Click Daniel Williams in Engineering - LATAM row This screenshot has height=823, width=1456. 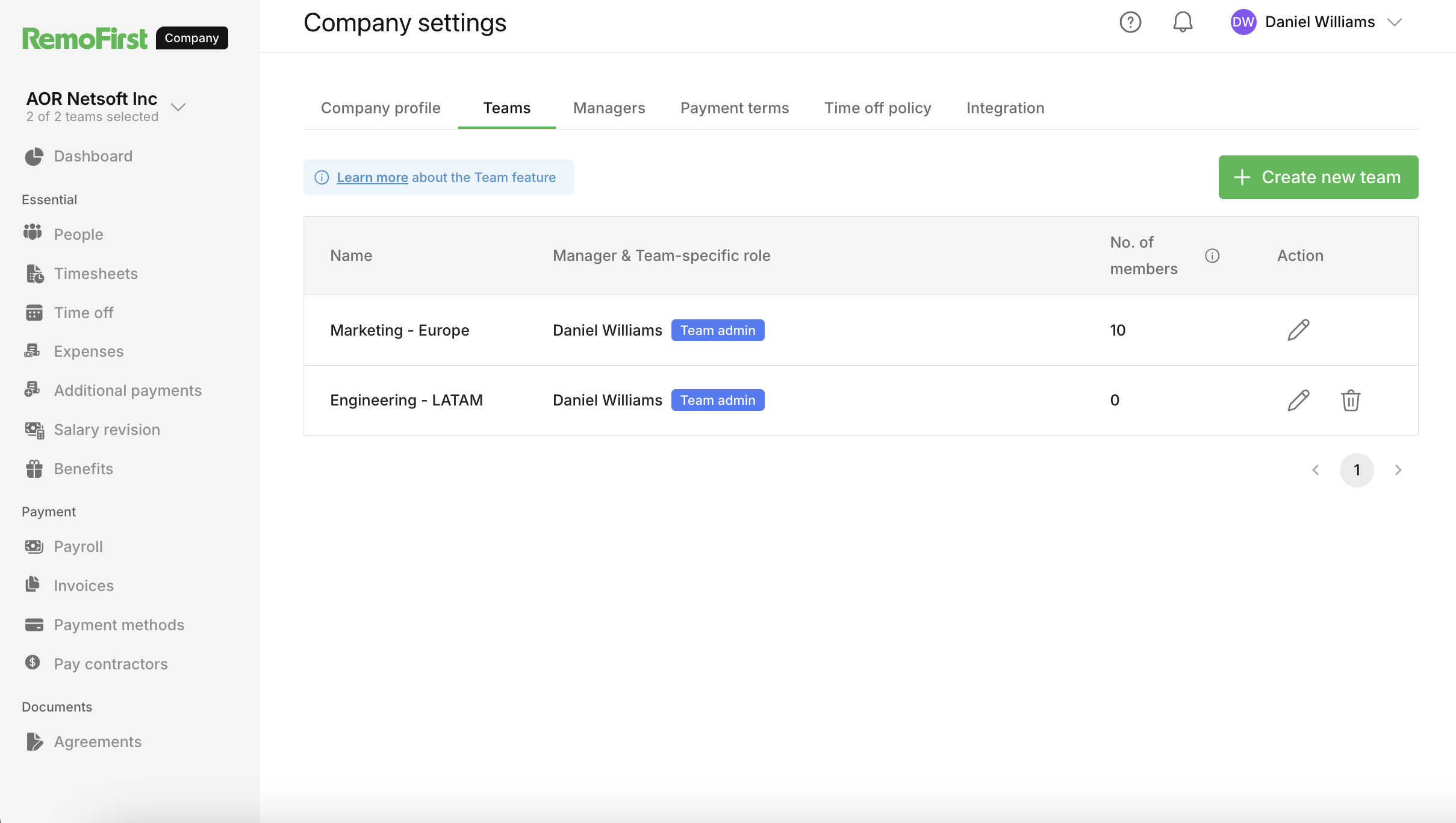(608, 400)
